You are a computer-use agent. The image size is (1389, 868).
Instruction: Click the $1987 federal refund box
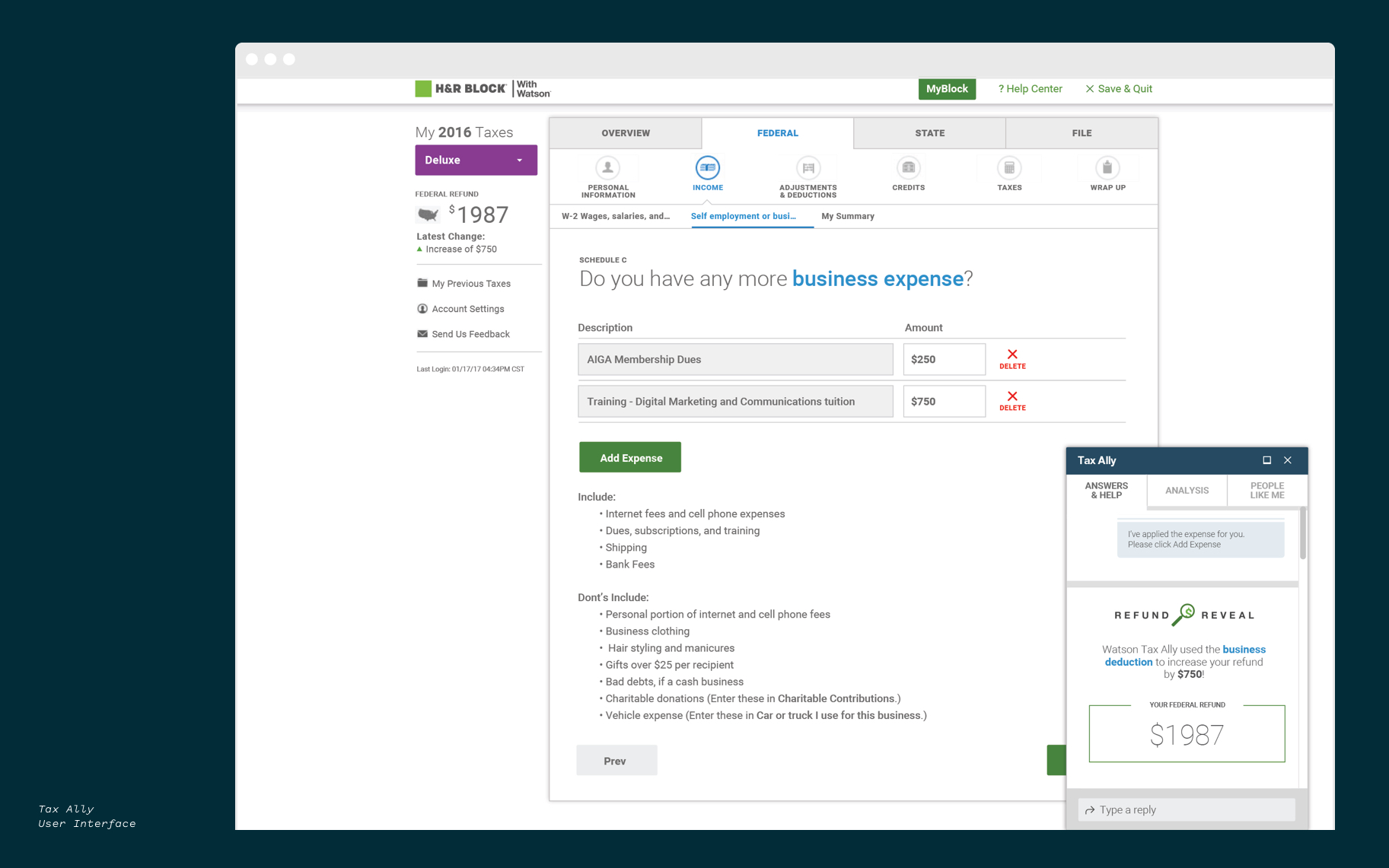1187,733
